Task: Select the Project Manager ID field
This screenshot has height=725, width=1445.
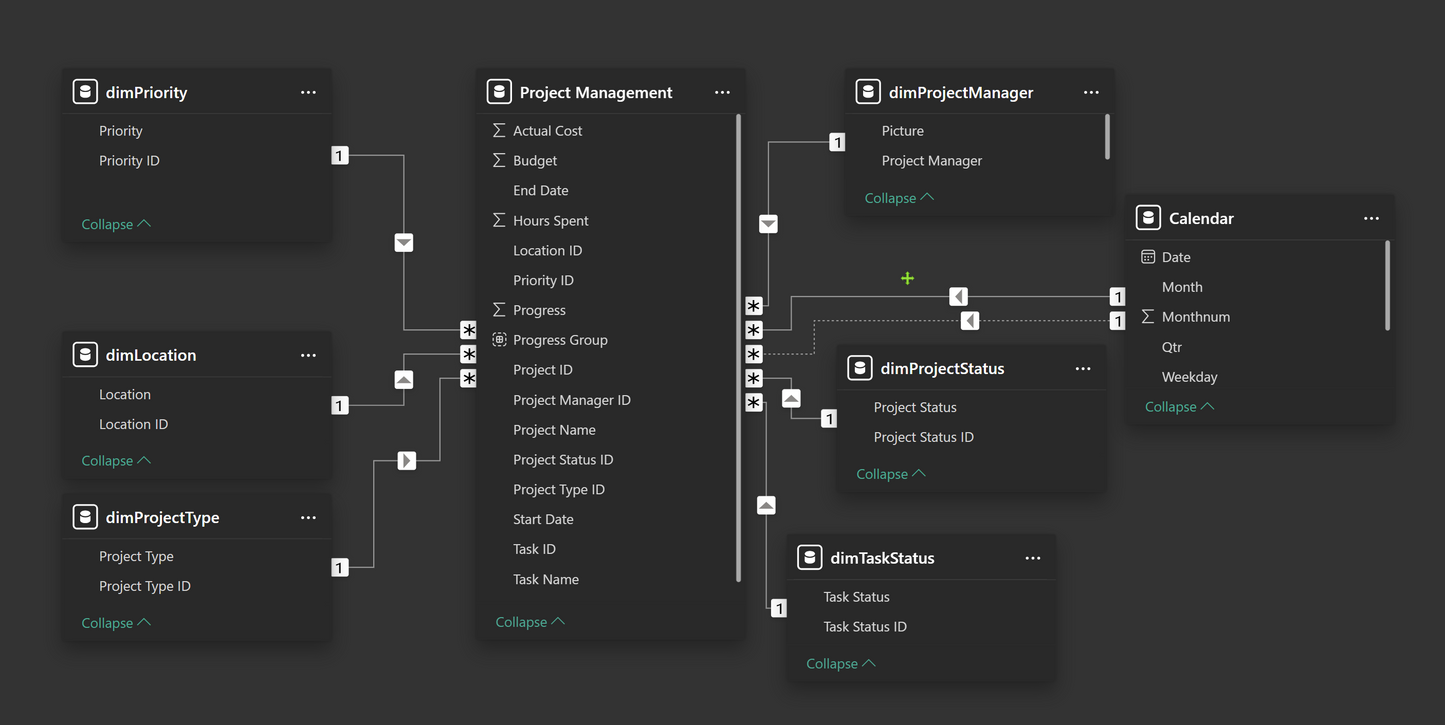Action: pyautogui.click(x=571, y=400)
